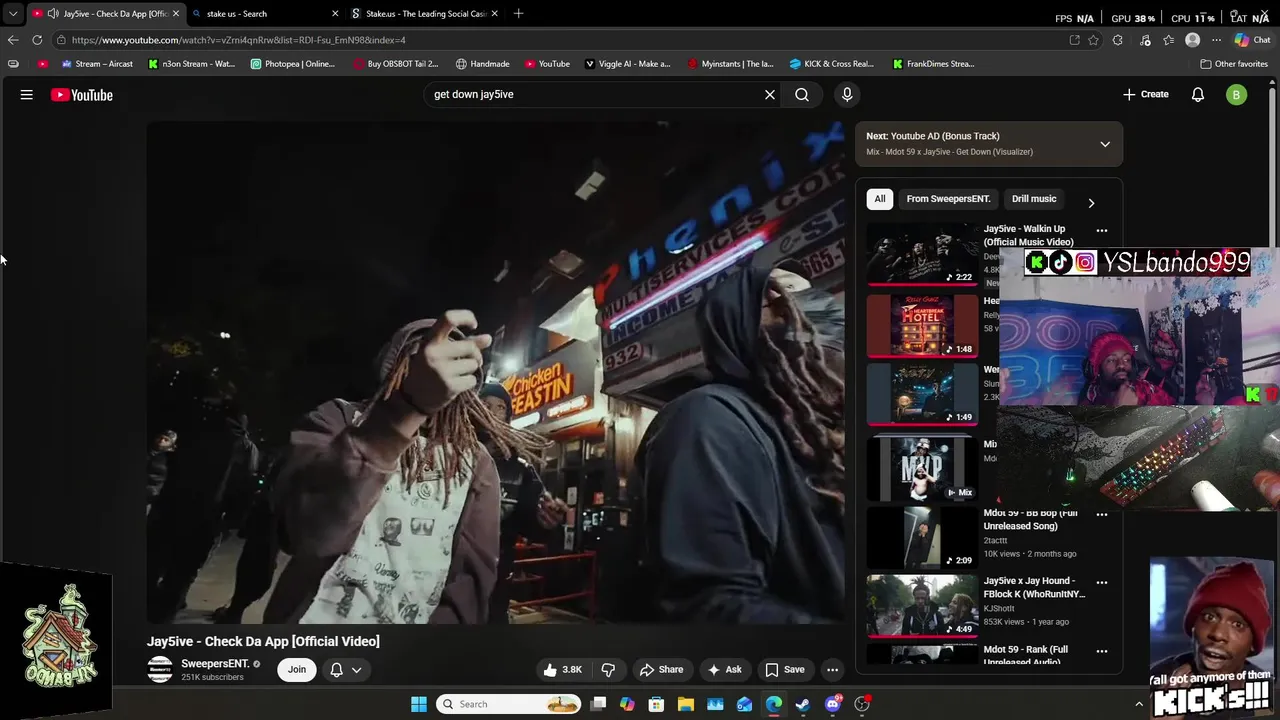
Task: Open browser Copilot Chat button
Action: pyautogui.click(x=1252, y=40)
